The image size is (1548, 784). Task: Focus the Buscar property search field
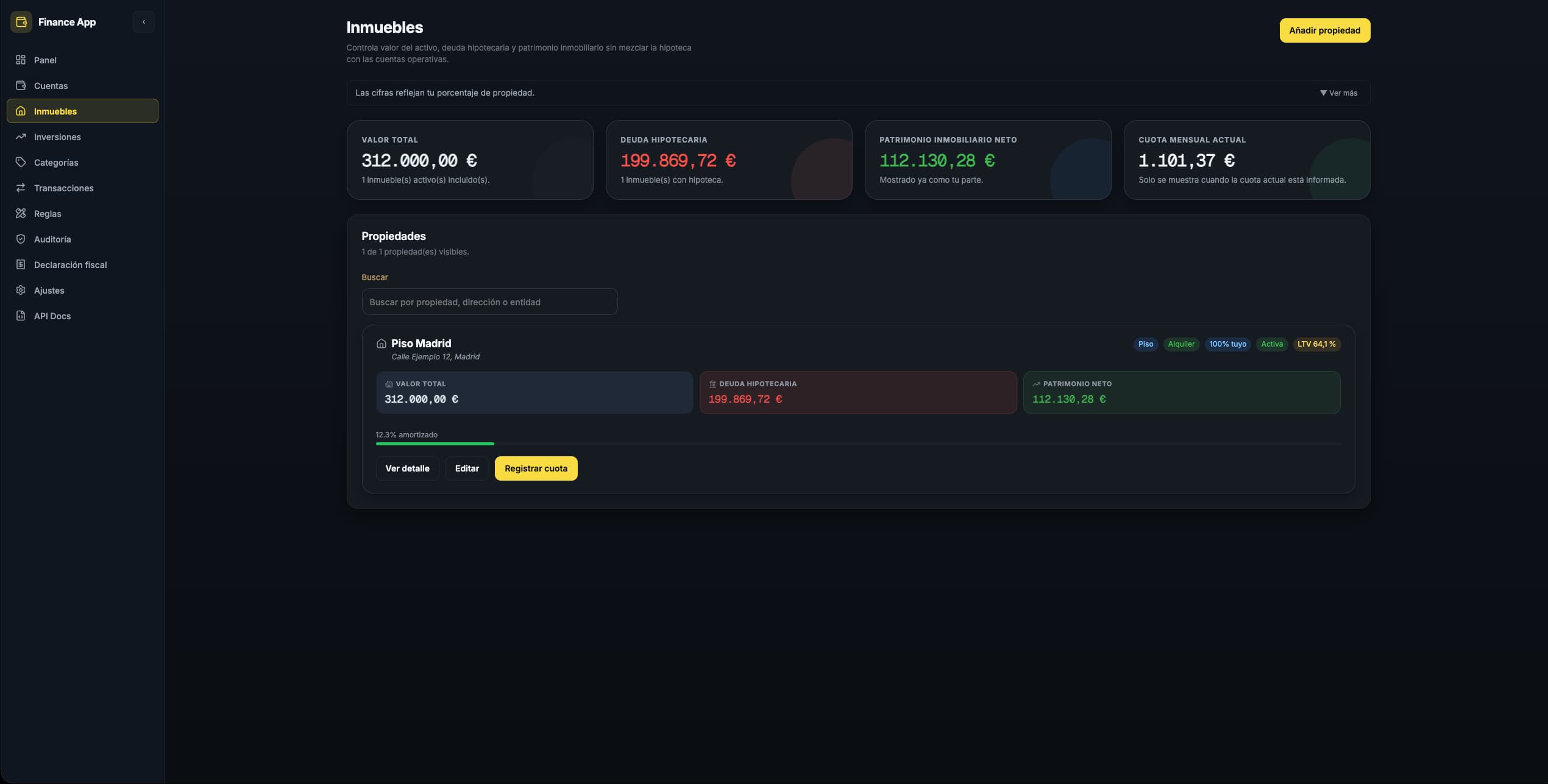489,302
